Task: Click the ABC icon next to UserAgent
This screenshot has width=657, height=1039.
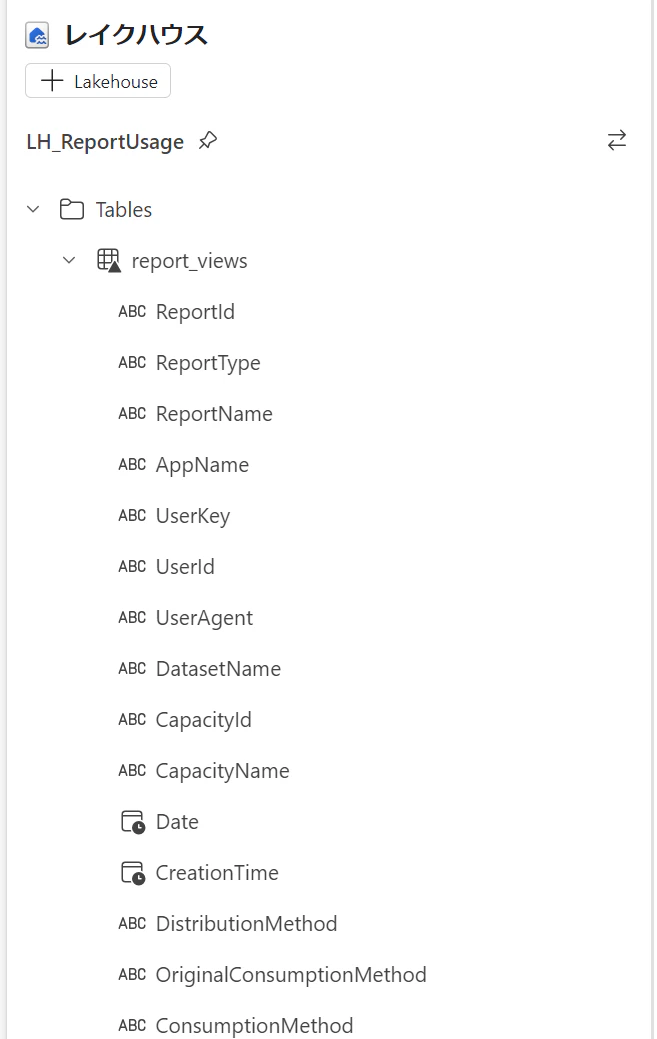Action: [132, 618]
